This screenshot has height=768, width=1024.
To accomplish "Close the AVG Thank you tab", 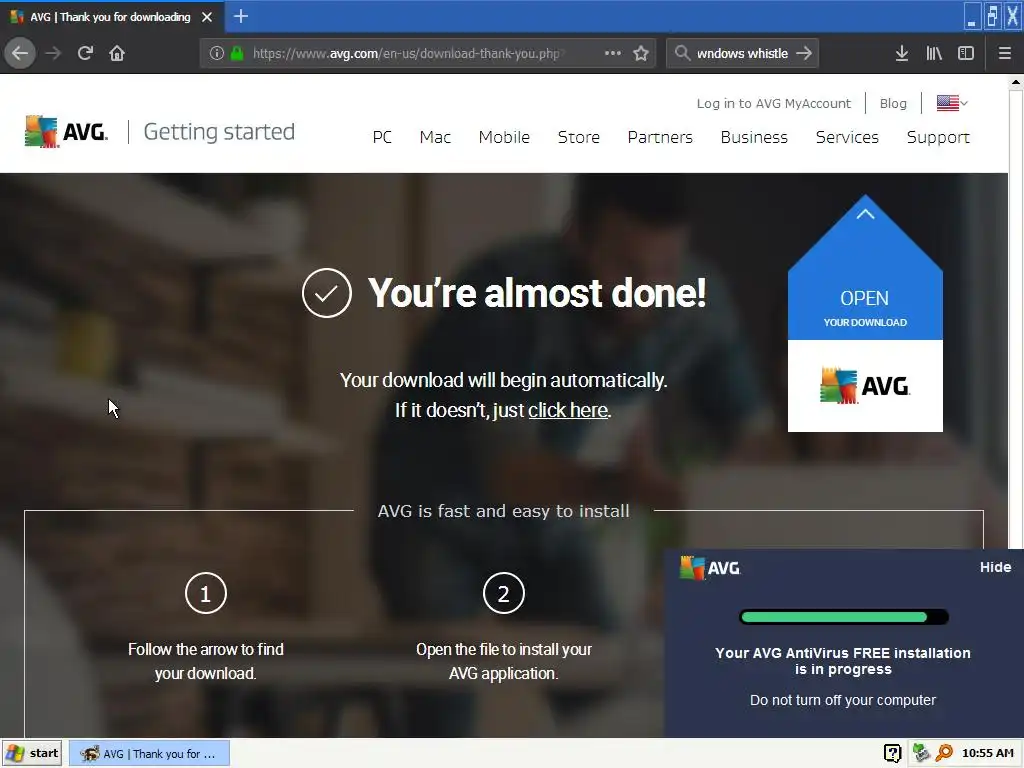I will coord(207,17).
